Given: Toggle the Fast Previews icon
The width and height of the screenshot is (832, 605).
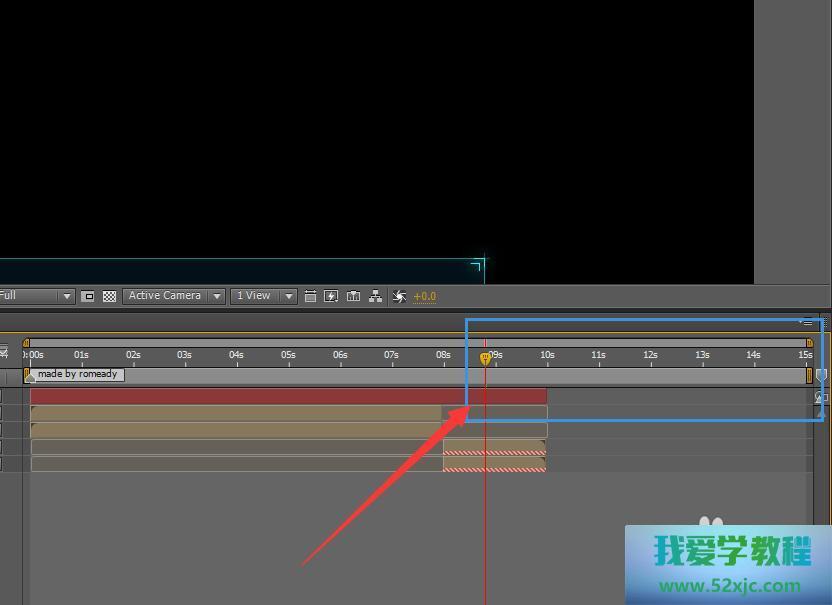Looking at the screenshot, I should click(331, 296).
